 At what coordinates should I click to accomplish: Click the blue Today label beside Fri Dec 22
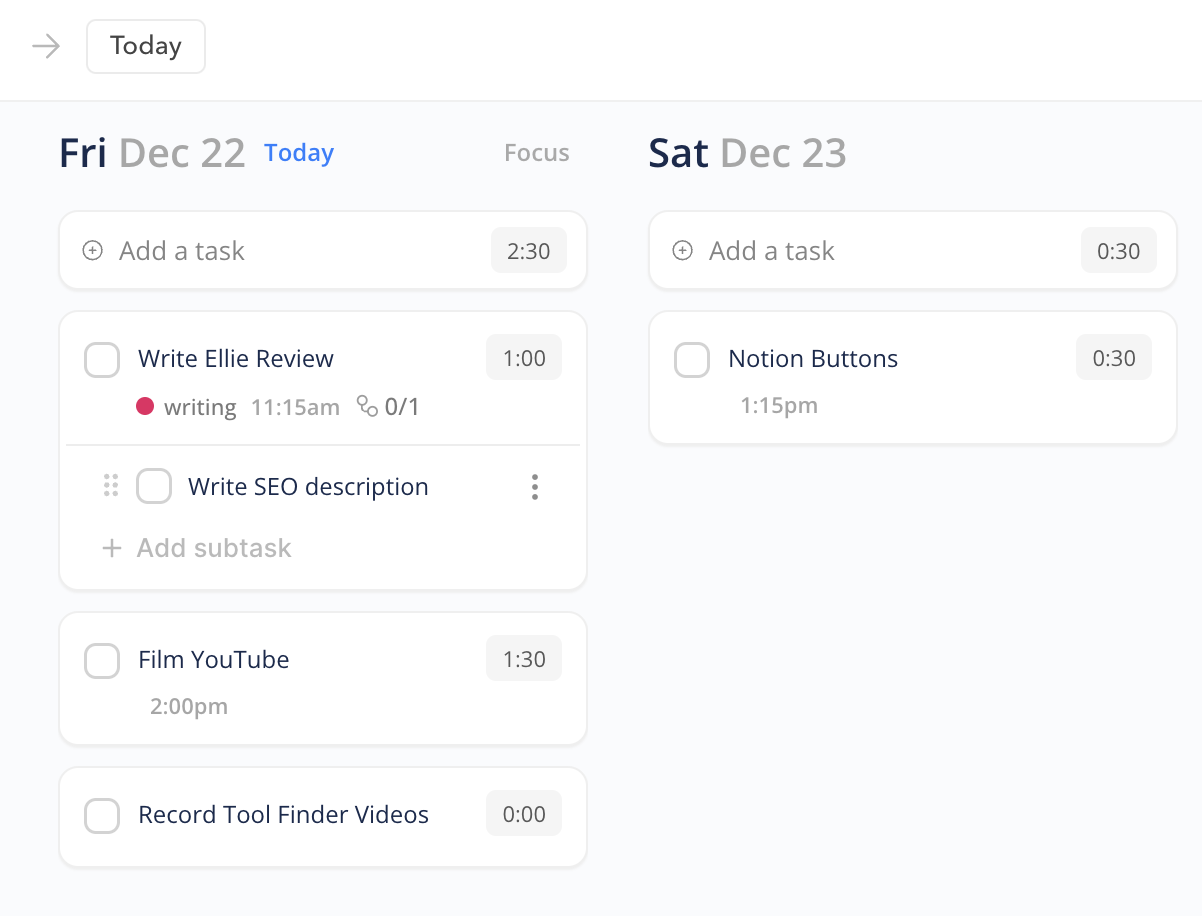coord(298,152)
